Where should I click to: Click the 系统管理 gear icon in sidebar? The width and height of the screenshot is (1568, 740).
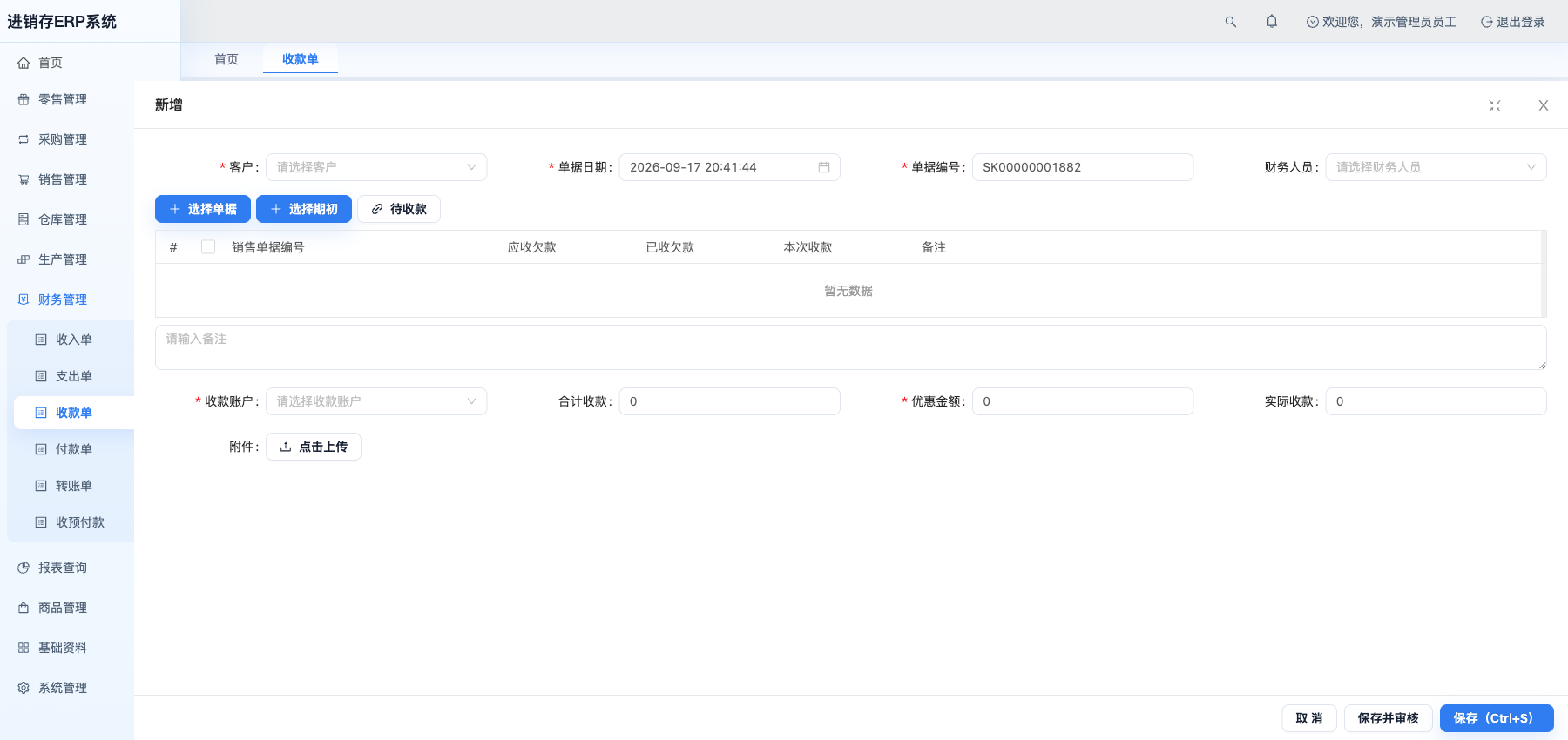[x=24, y=688]
